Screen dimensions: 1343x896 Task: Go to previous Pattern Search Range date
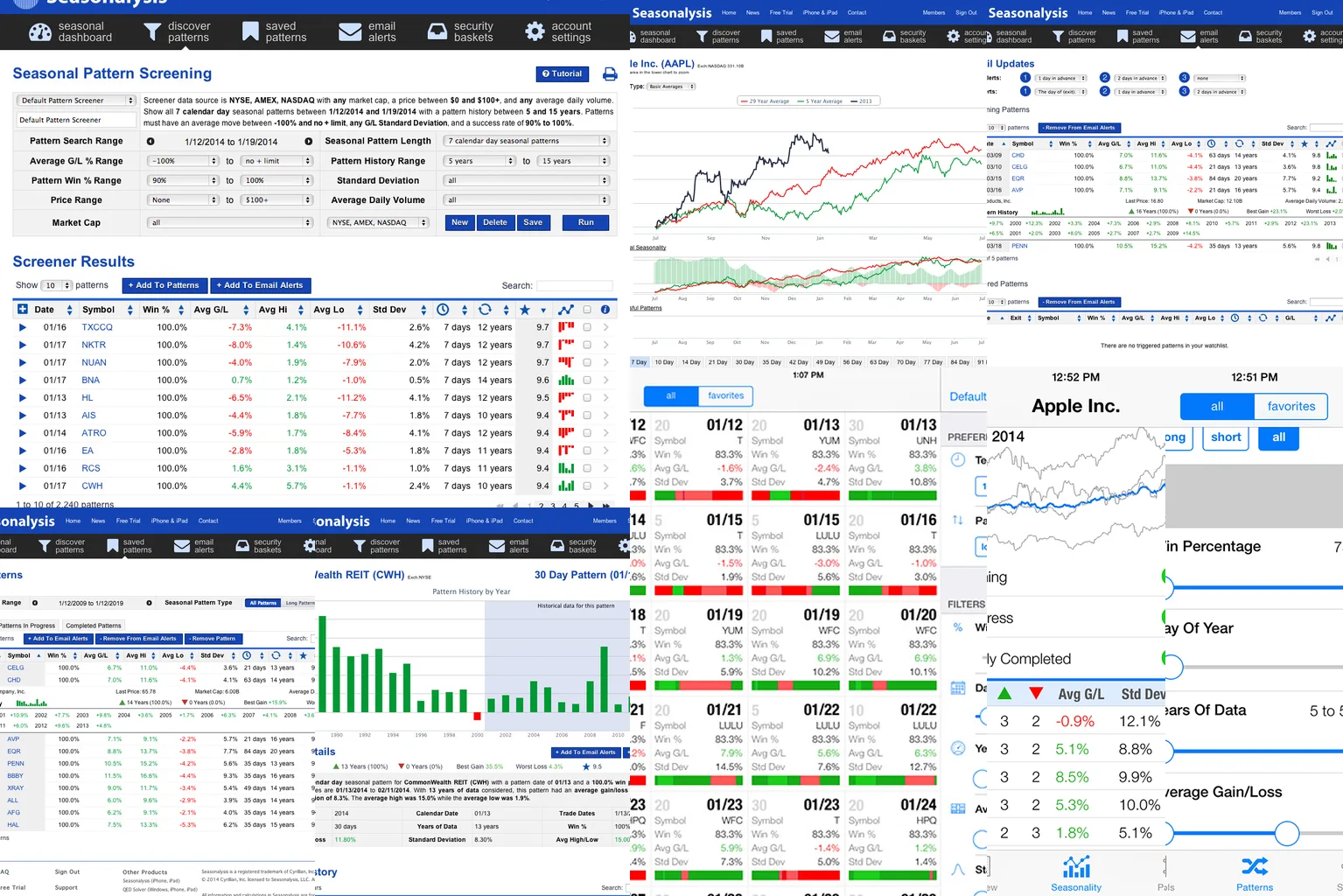(x=150, y=142)
